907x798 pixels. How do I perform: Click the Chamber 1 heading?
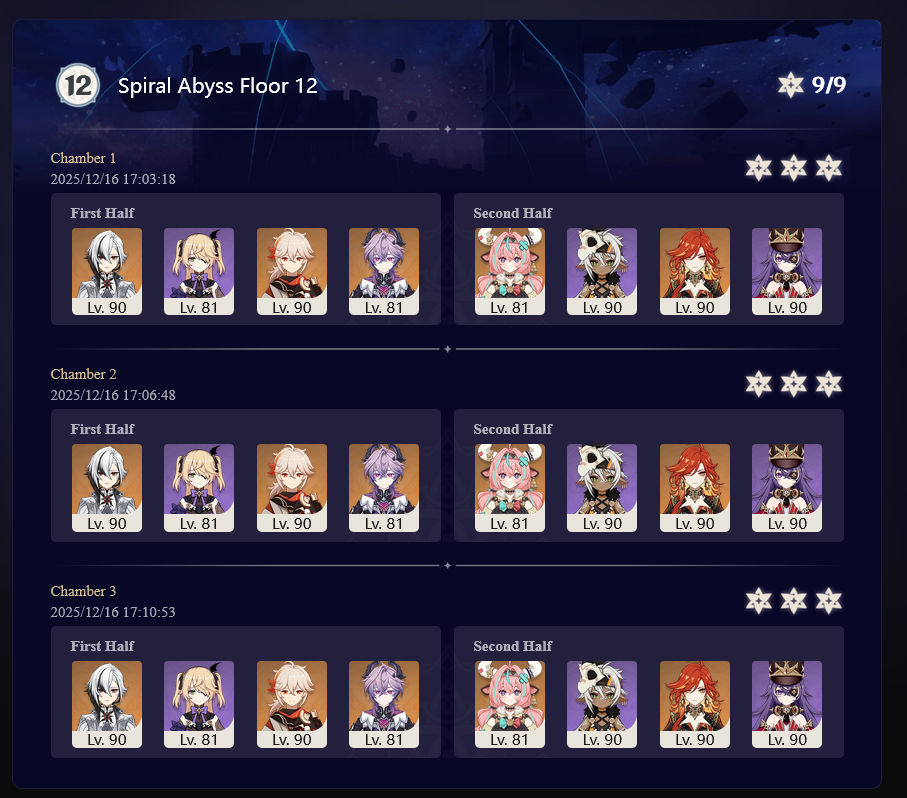(x=83, y=158)
